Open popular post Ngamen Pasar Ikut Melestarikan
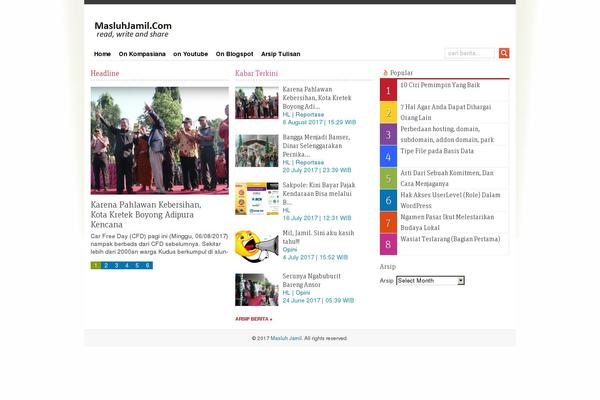This screenshot has height=400, width=600. [447, 222]
